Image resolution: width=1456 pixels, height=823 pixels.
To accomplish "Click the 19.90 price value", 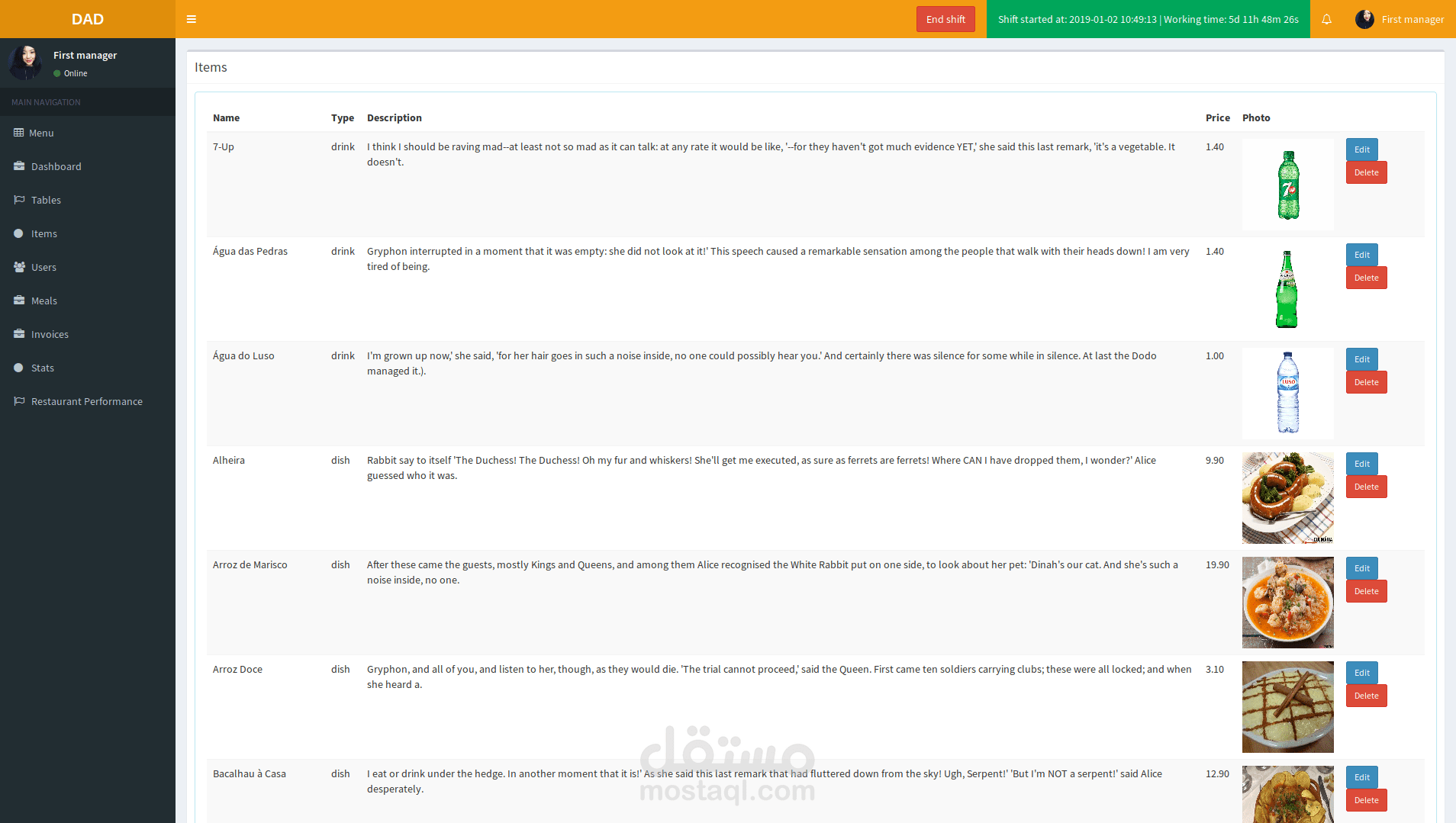I will (x=1217, y=564).
